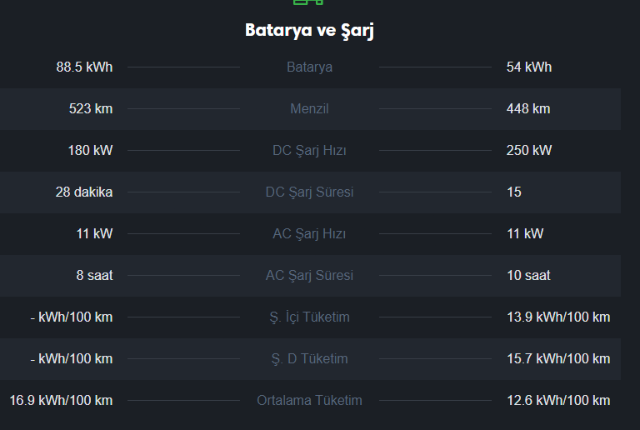Select the Ş. İçi Tüketim label
This screenshot has width=640, height=430.
pos(309,317)
